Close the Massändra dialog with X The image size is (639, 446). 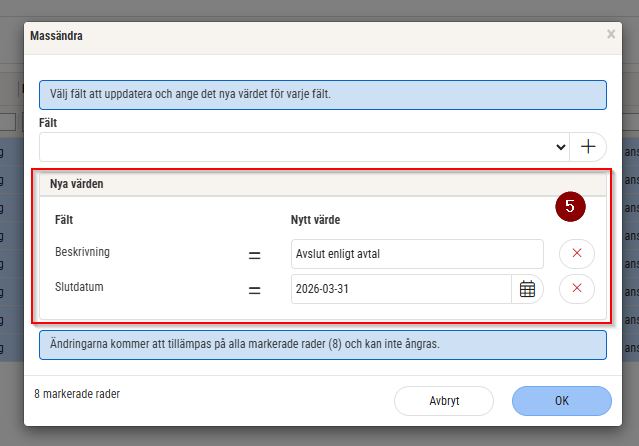coord(611,34)
